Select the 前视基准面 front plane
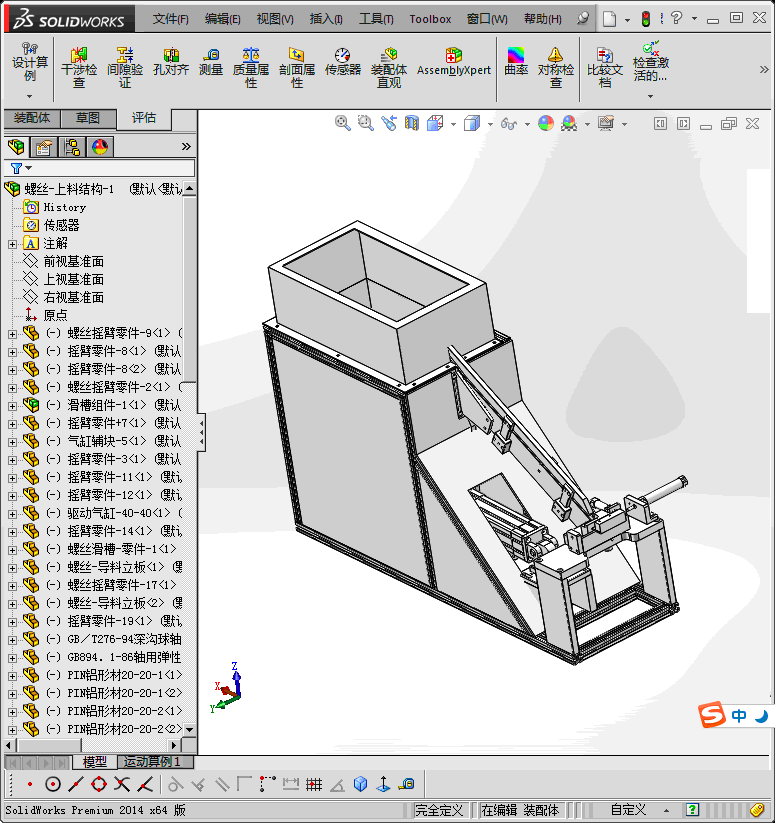The height and width of the screenshot is (823, 775). tap(73, 261)
